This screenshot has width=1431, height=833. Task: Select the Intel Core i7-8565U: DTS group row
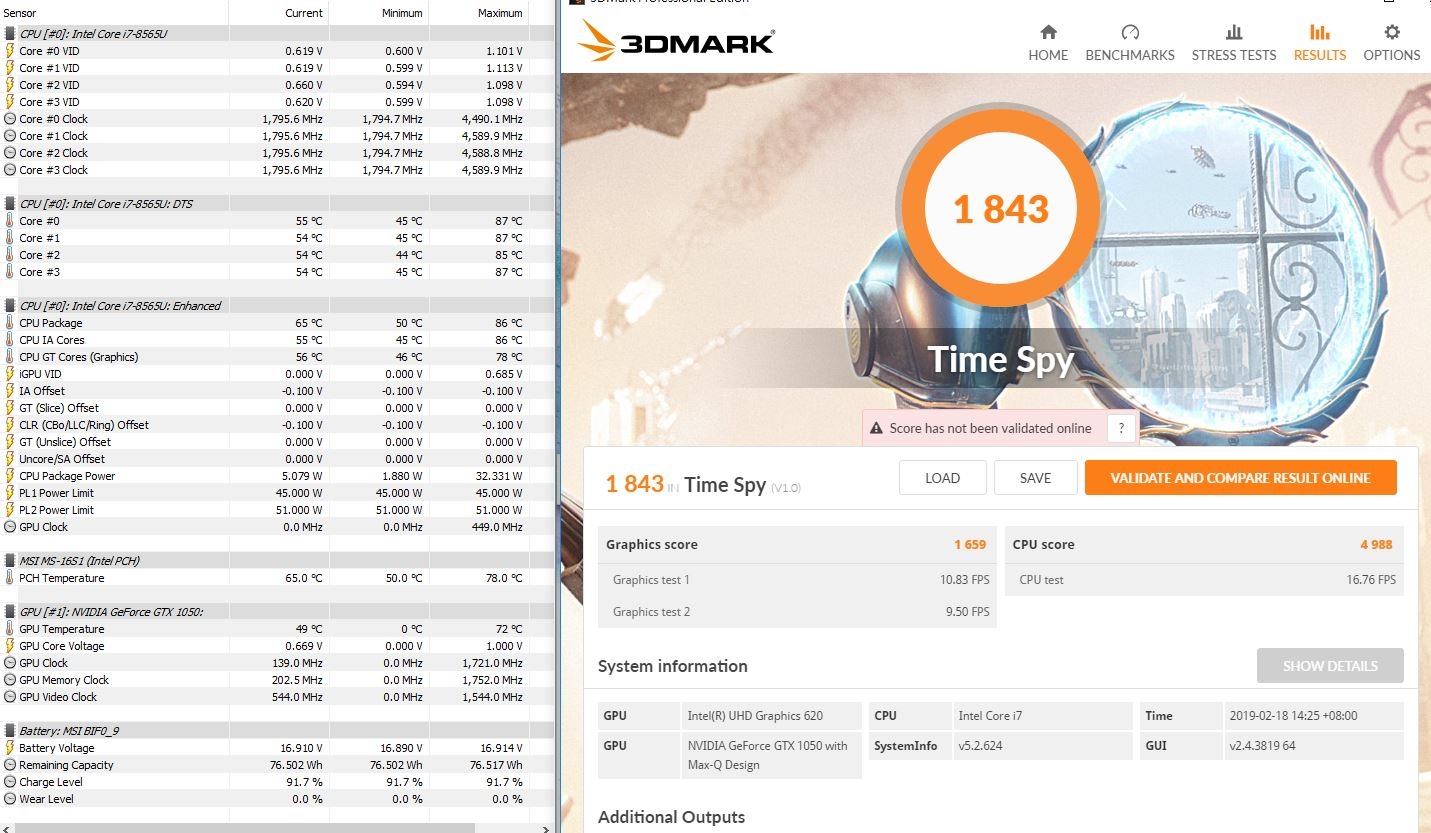coord(277,203)
